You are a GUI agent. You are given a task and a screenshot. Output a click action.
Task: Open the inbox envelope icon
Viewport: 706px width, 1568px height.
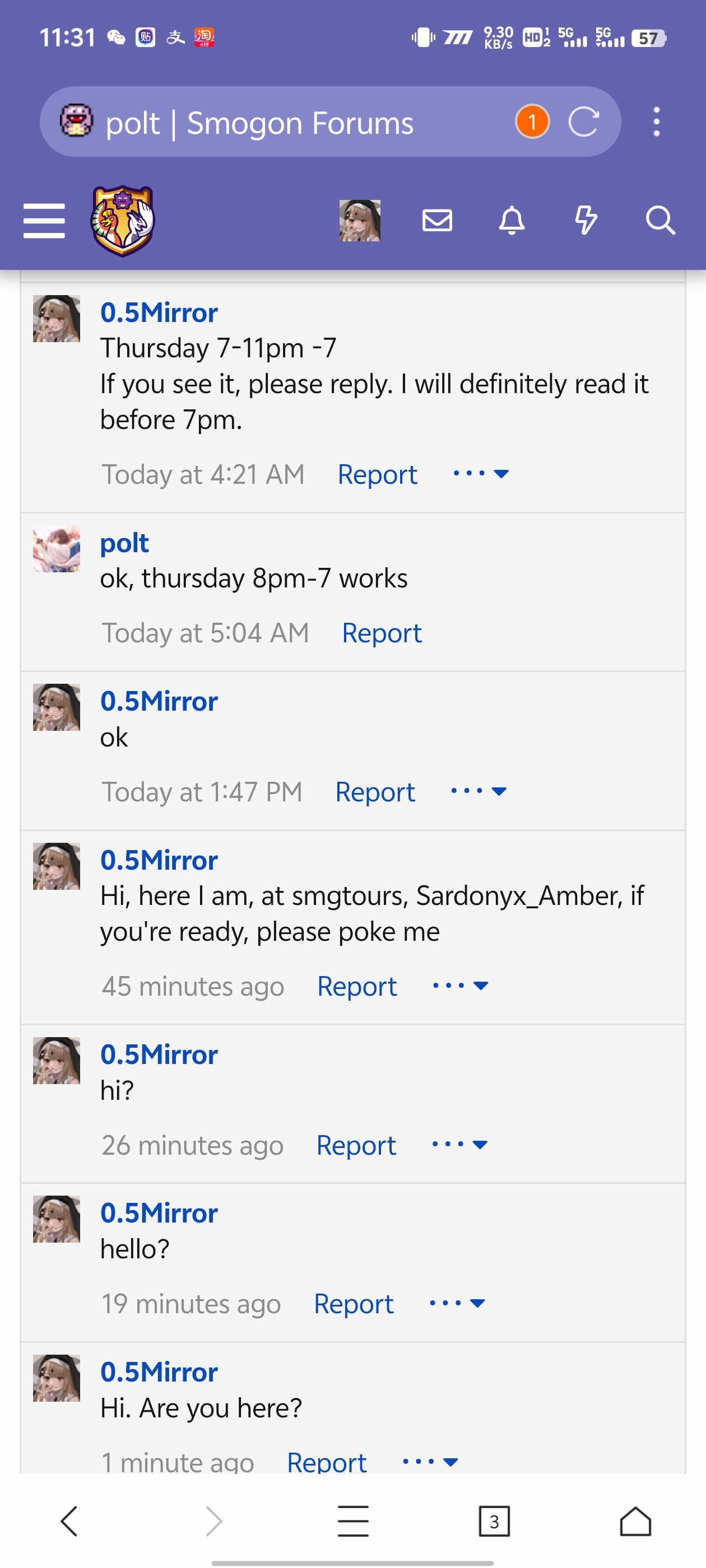[x=436, y=220]
